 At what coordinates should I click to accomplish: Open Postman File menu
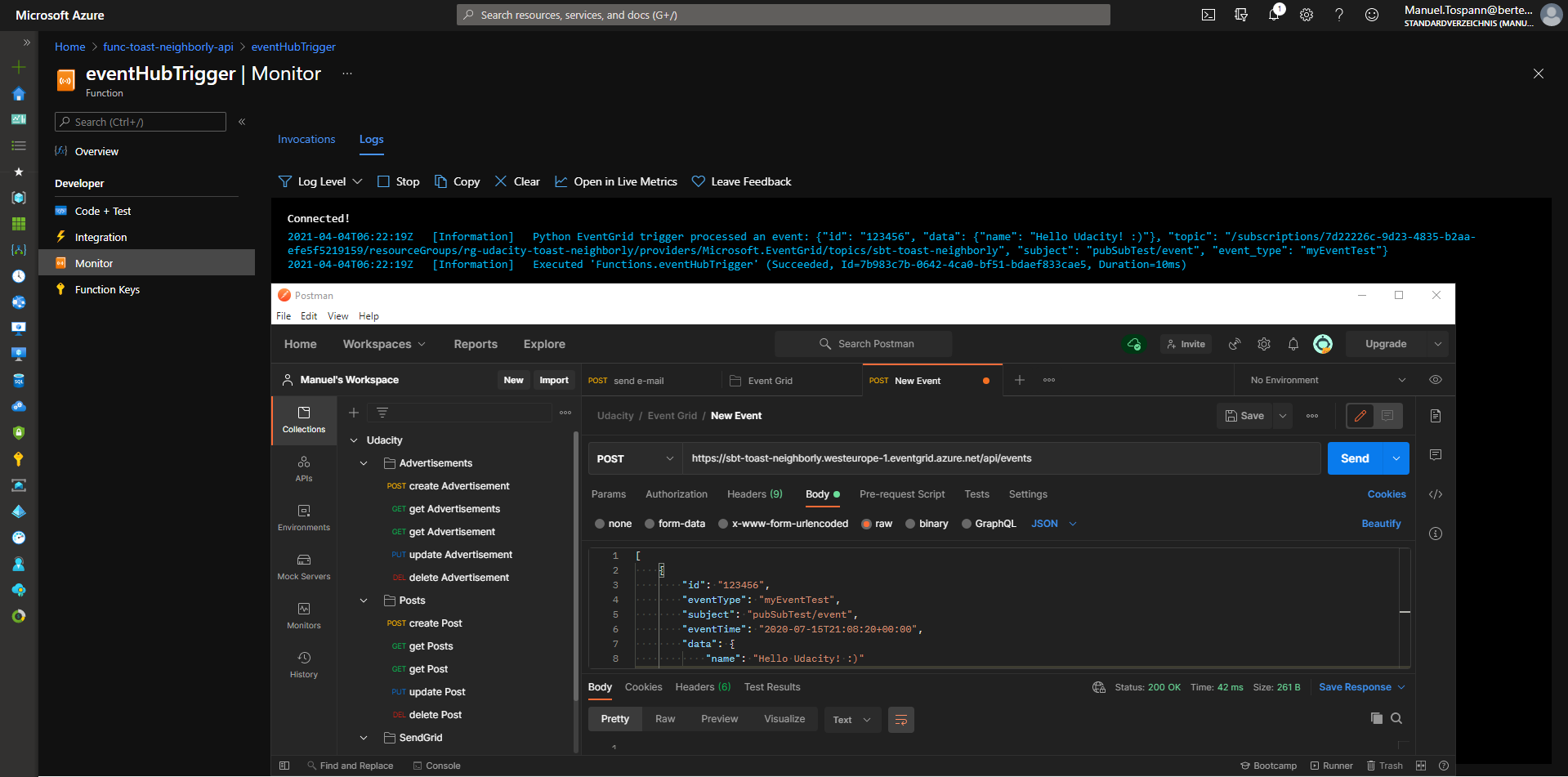tap(284, 316)
